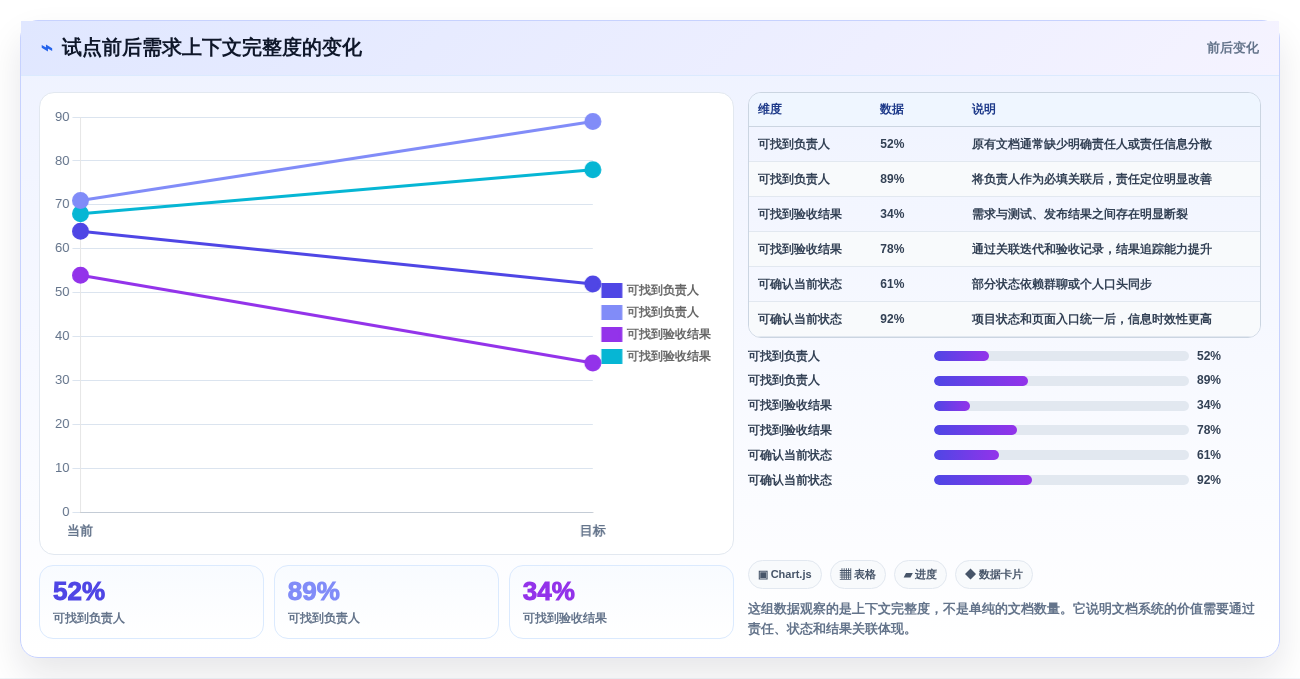Image resolution: width=1300 pixels, height=679 pixels.
Task: Select the 表格 chip
Action: pyautogui.click(x=858, y=574)
